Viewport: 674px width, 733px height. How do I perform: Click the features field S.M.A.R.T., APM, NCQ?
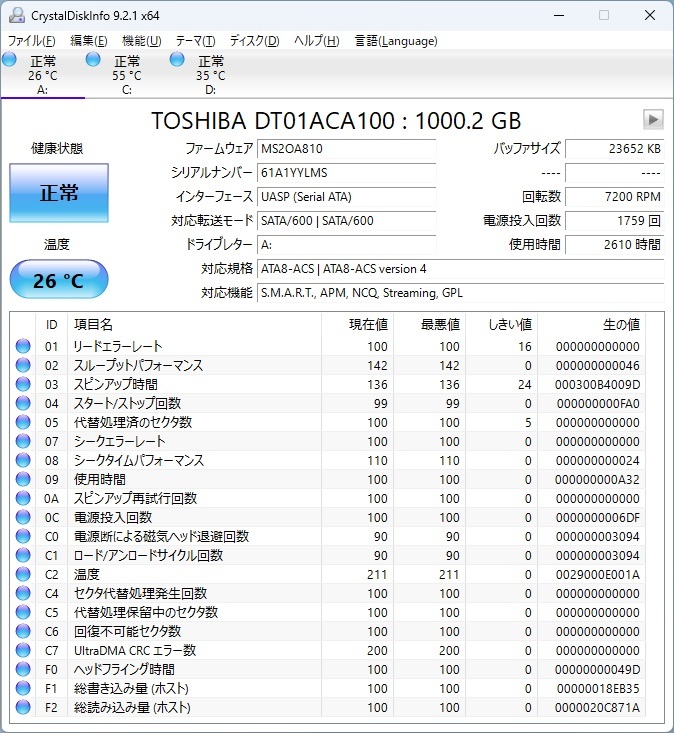pos(460,293)
